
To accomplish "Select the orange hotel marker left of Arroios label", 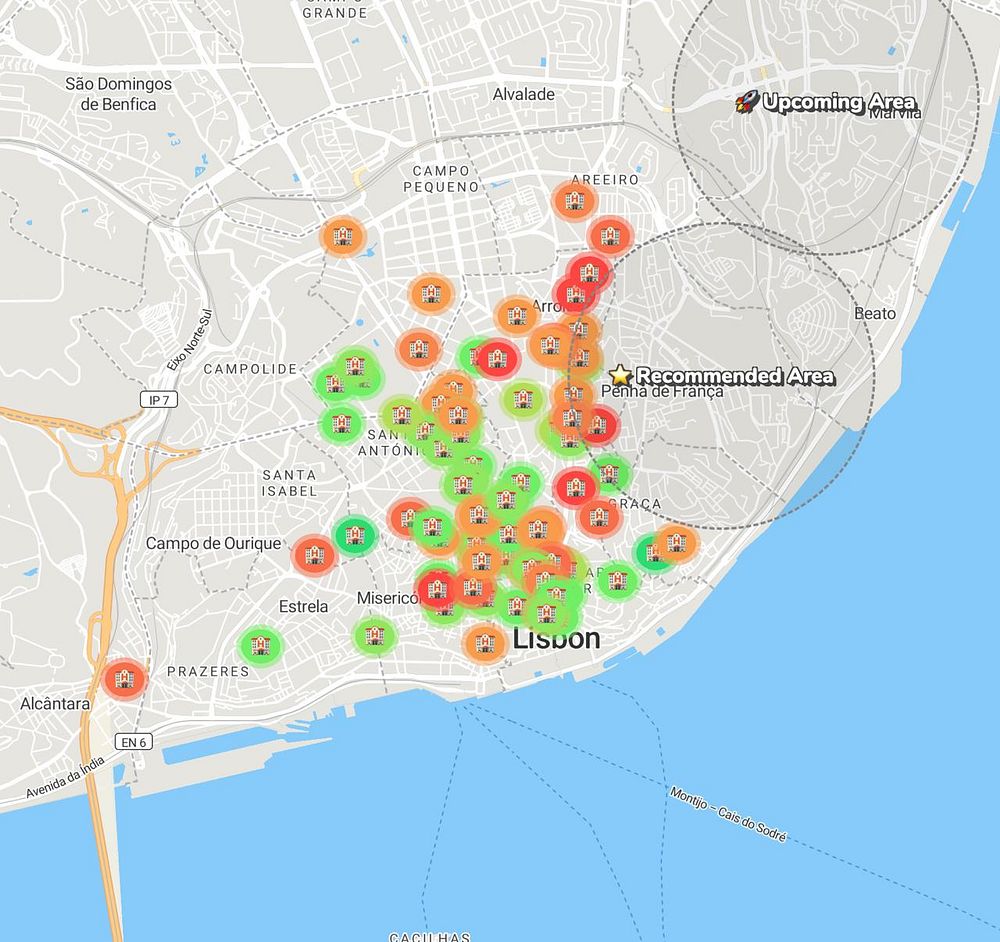I will tap(517, 315).
